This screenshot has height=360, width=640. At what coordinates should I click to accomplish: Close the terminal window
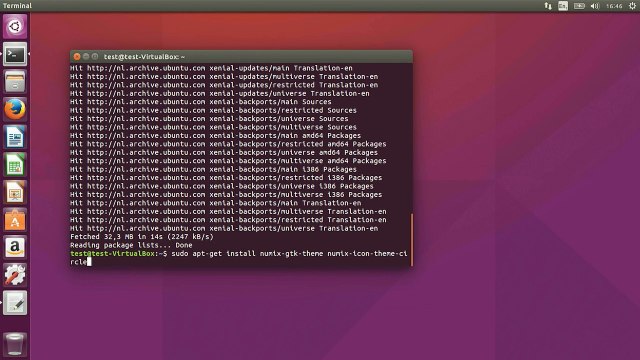[77, 56]
